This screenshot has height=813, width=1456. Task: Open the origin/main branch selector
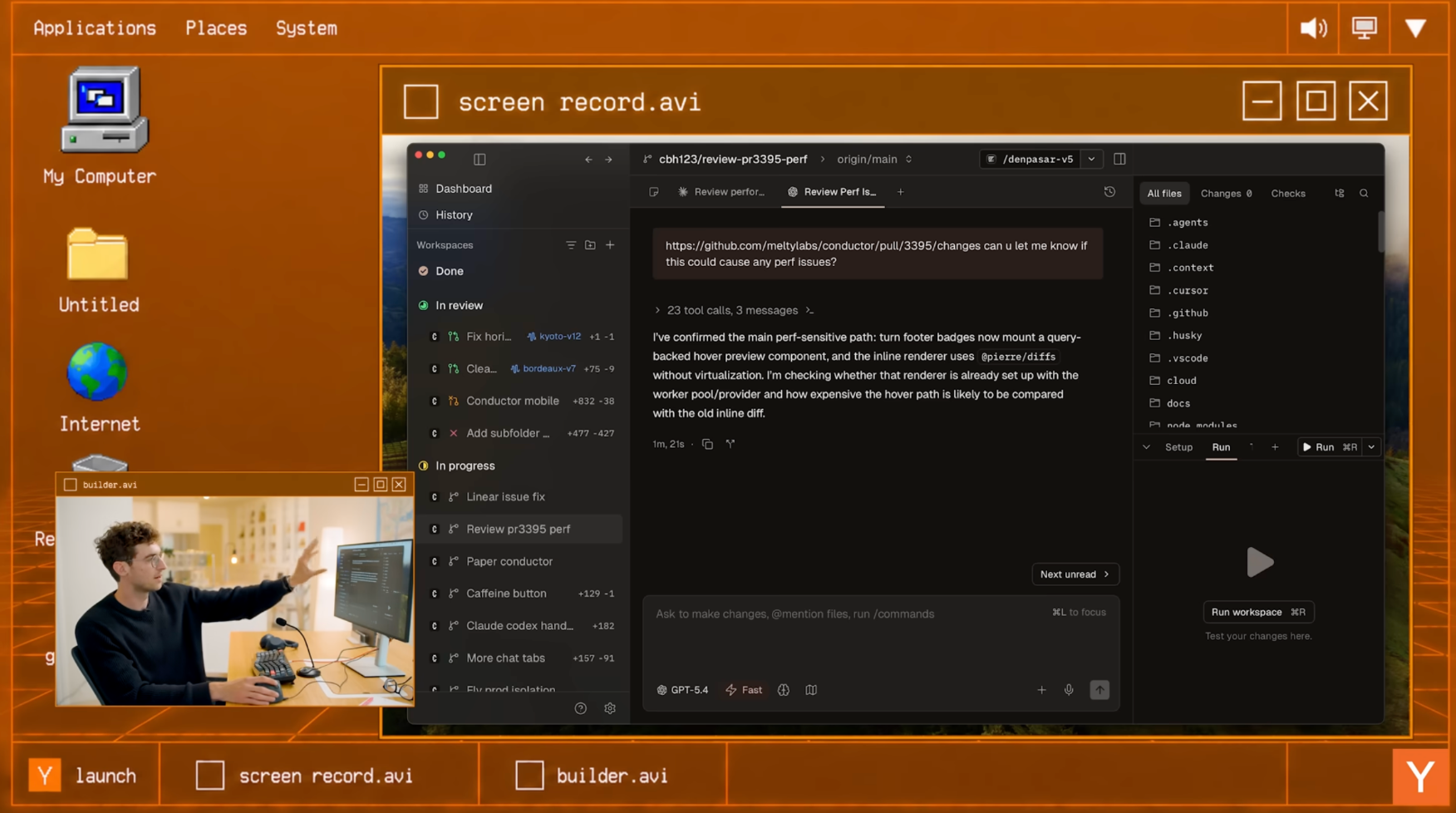874,159
